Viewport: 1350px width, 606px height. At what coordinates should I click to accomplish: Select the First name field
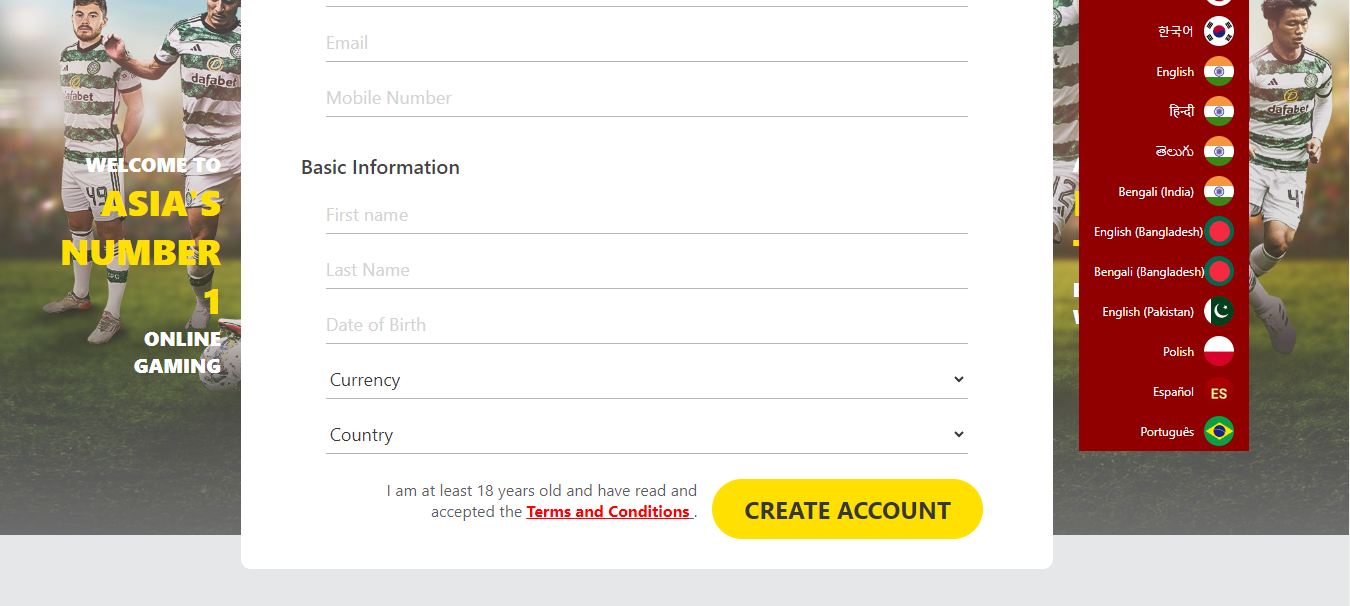coord(646,215)
